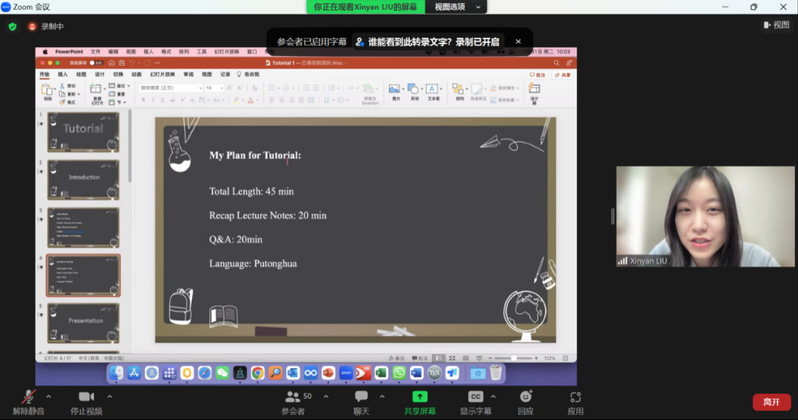Click the unmute microphone icon

tap(28, 397)
